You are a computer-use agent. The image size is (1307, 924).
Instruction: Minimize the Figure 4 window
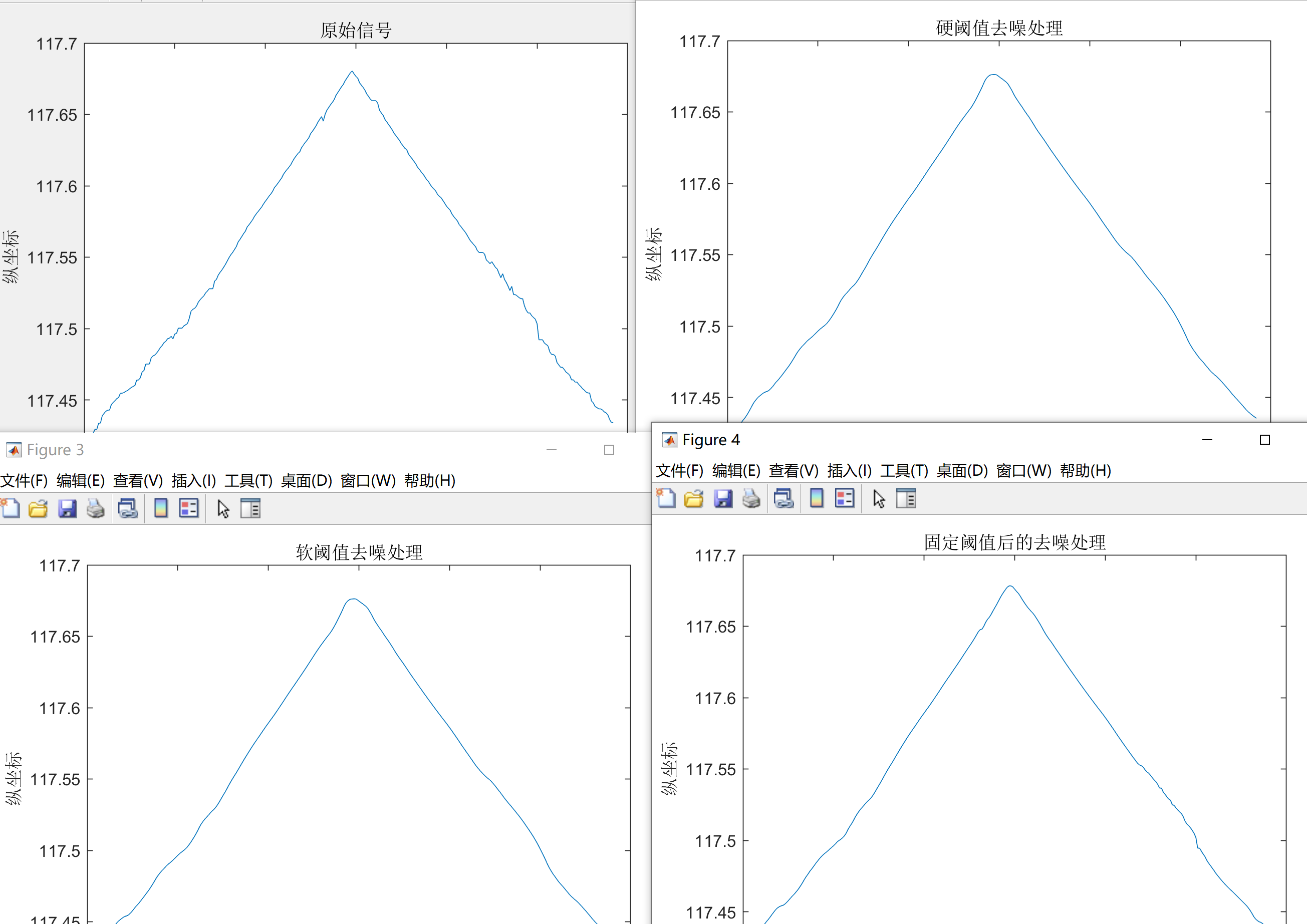click(1207, 440)
